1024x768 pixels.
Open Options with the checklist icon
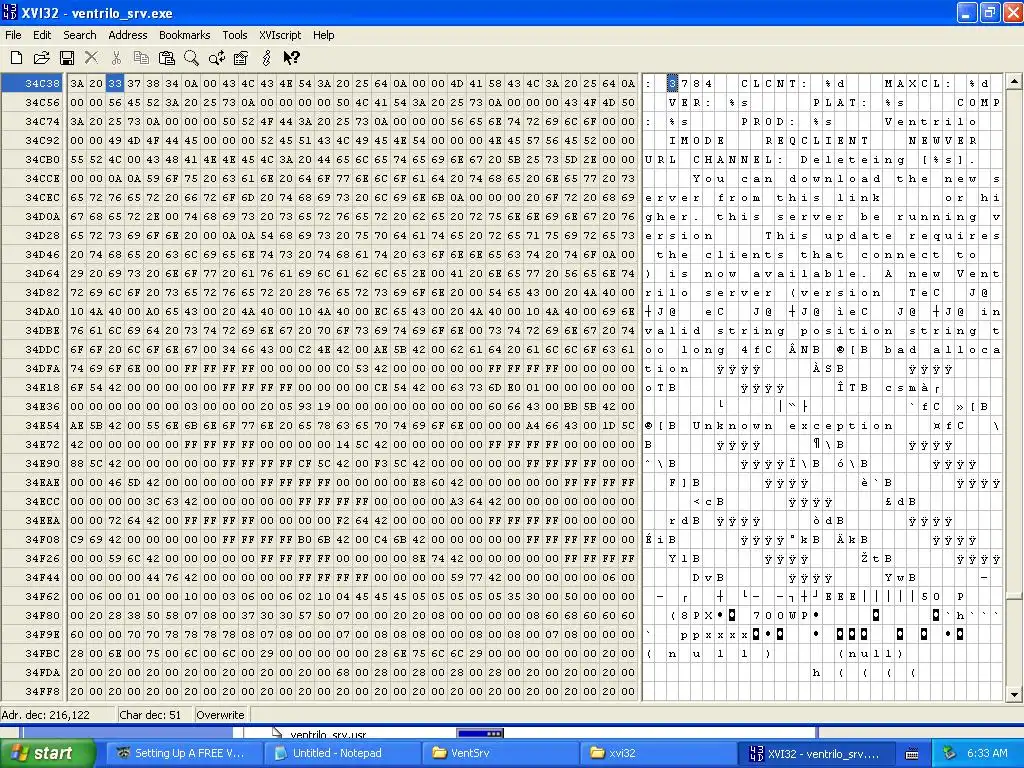point(241,58)
